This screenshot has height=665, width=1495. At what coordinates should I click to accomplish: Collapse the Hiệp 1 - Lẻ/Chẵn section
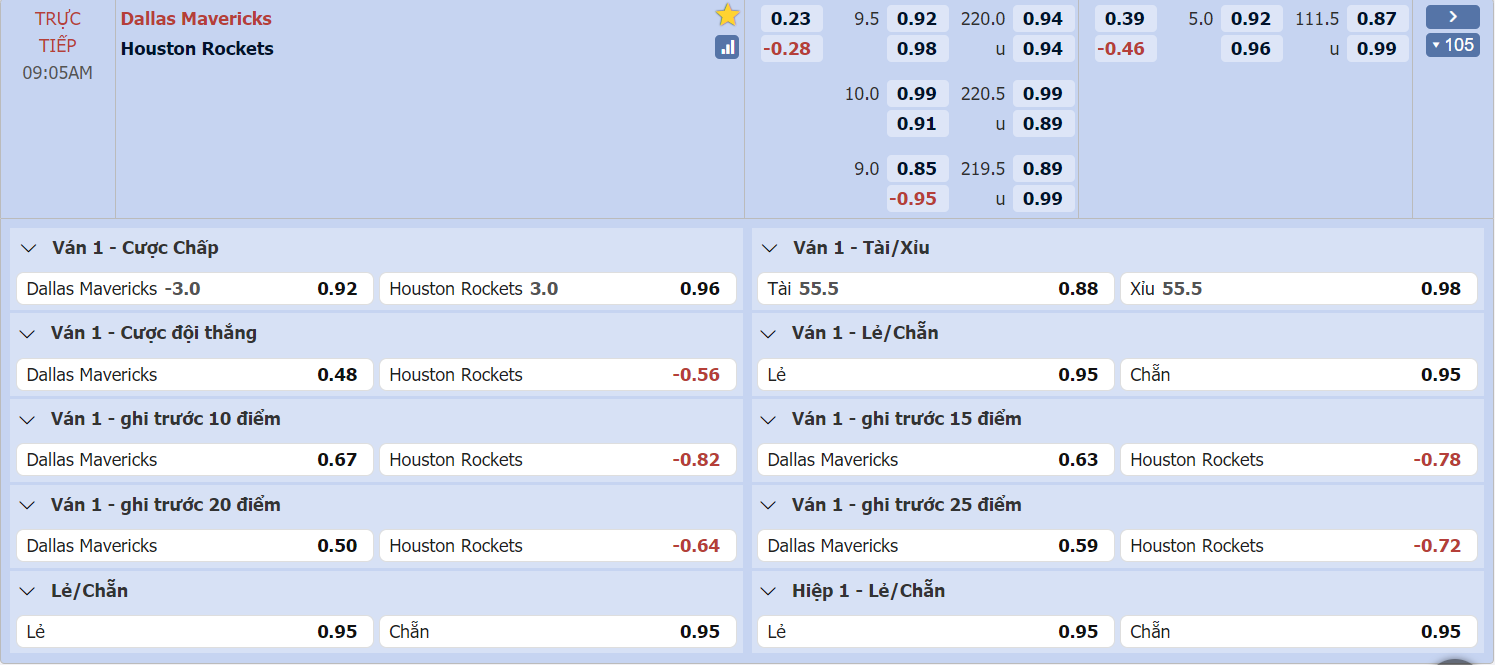pyautogui.click(x=770, y=591)
